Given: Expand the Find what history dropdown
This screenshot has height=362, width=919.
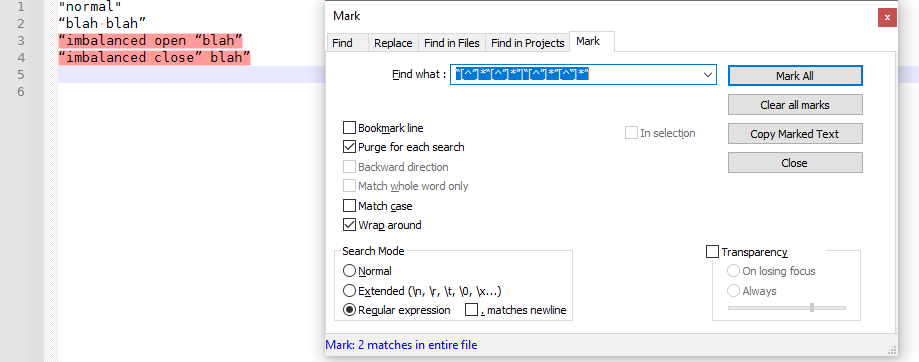Looking at the screenshot, I should (x=709, y=75).
